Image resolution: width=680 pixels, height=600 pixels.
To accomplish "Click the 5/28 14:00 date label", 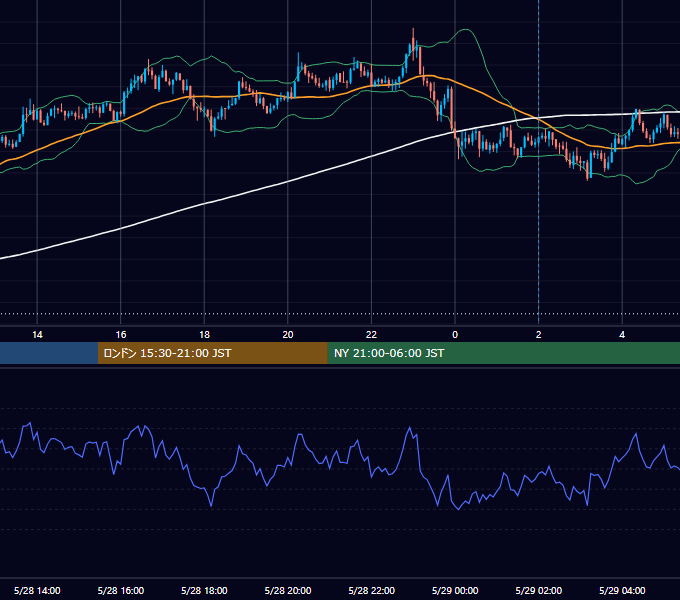I will (x=37, y=590).
